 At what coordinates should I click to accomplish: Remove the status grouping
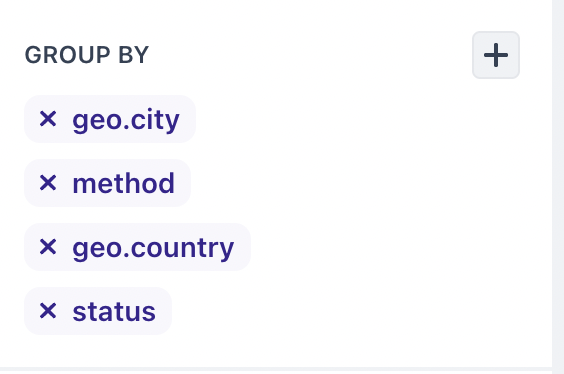pyautogui.click(x=48, y=311)
